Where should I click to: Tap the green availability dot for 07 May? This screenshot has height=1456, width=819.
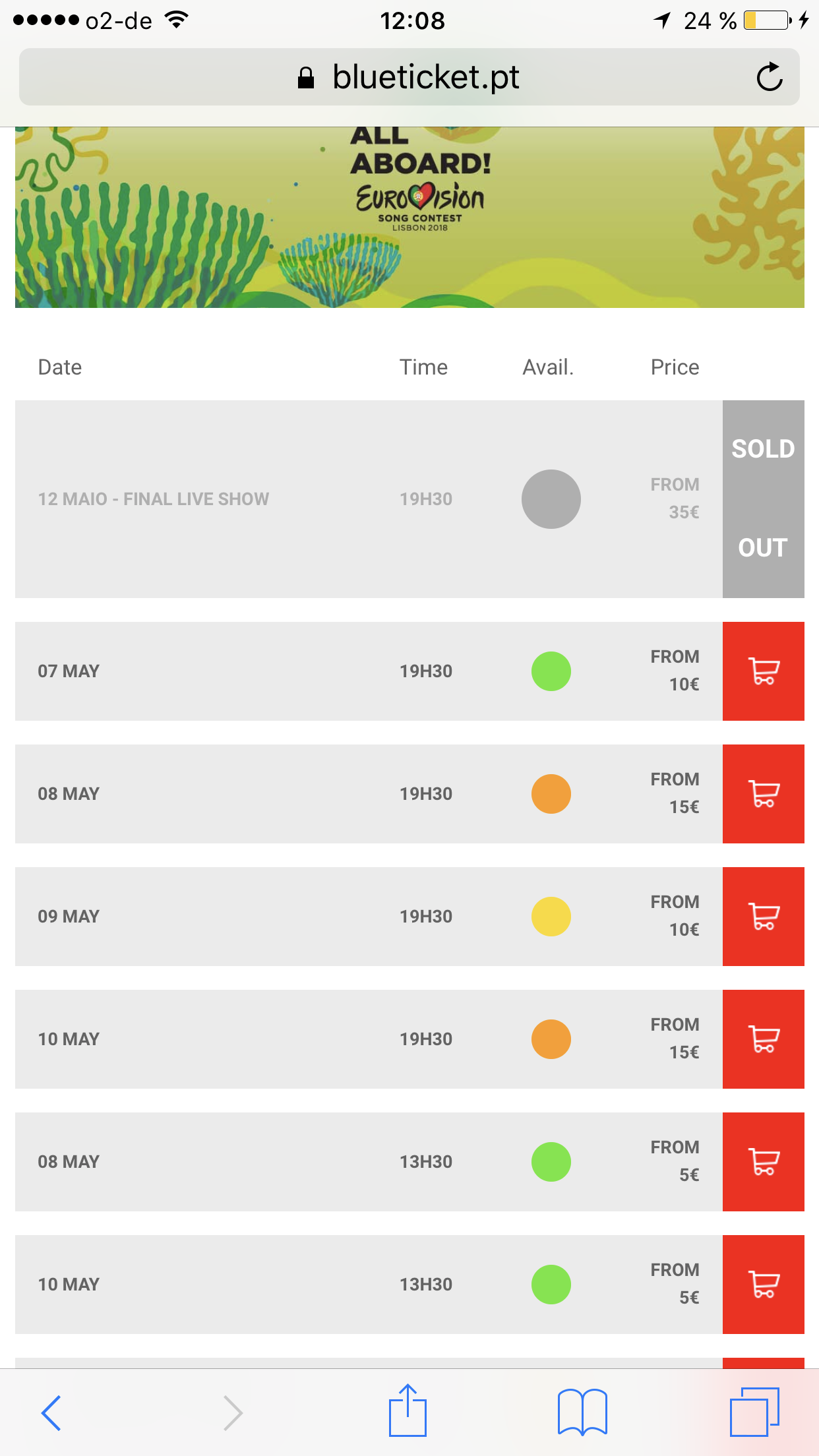551,671
